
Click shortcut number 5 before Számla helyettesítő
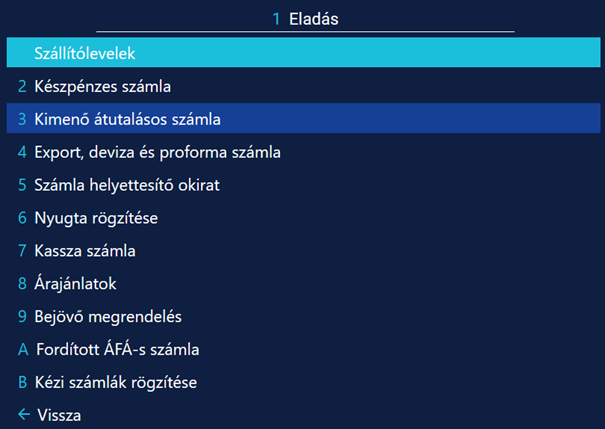(x=22, y=185)
